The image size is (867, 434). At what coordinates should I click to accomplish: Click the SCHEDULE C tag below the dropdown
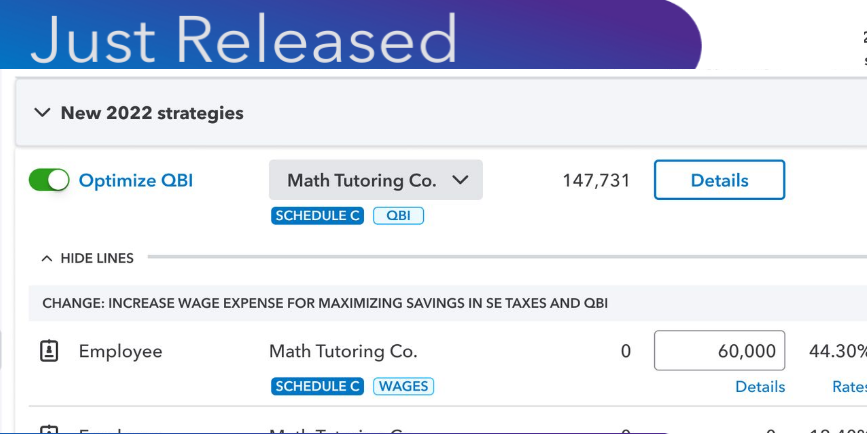pos(316,215)
